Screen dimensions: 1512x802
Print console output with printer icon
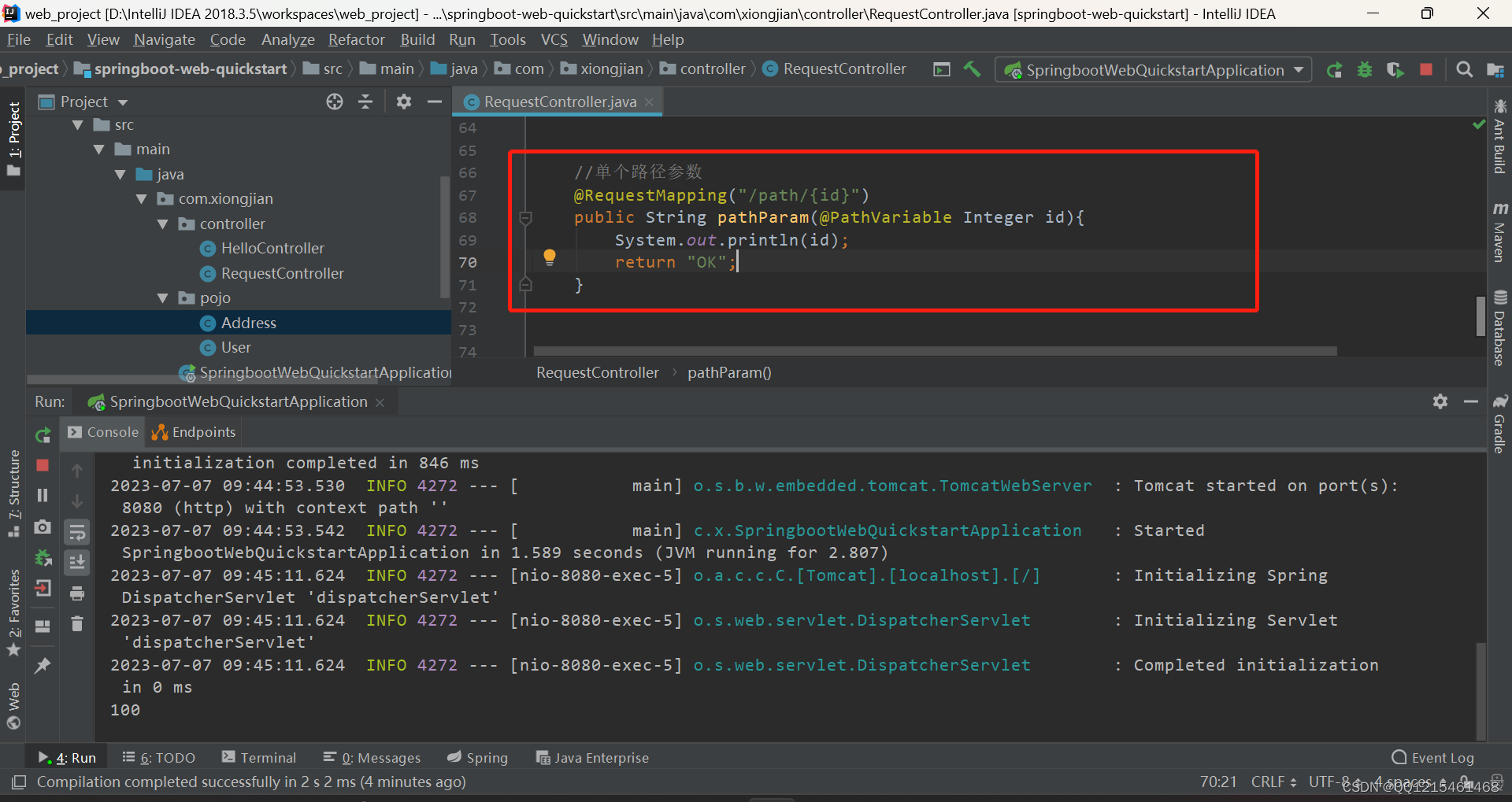tap(77, 593)
